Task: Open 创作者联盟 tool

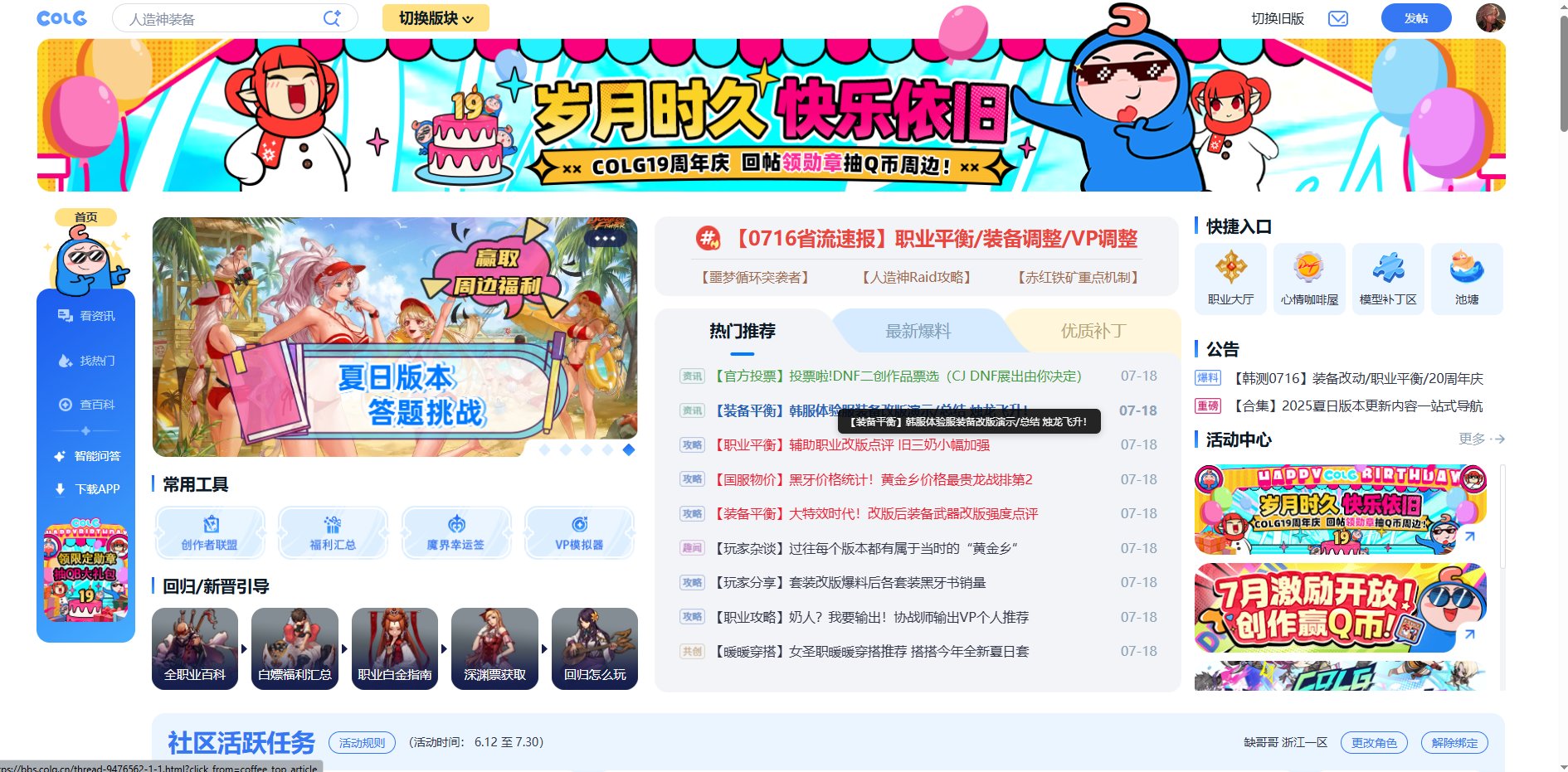Action: (x=210, y=532)
